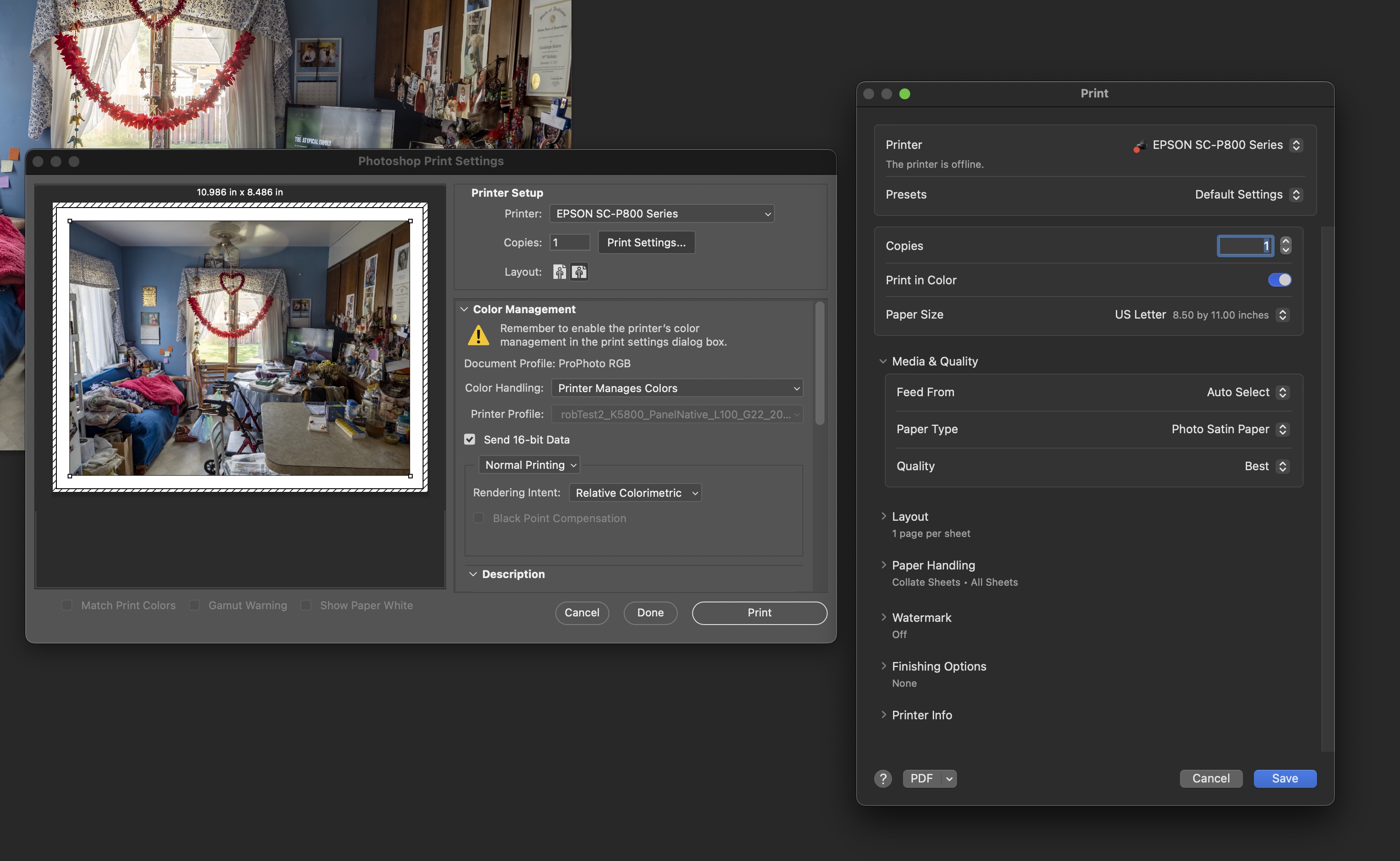Uncheck Send 16-bit Data
This screenshot has height=861, width=1400.
click(x=470, y=439)
